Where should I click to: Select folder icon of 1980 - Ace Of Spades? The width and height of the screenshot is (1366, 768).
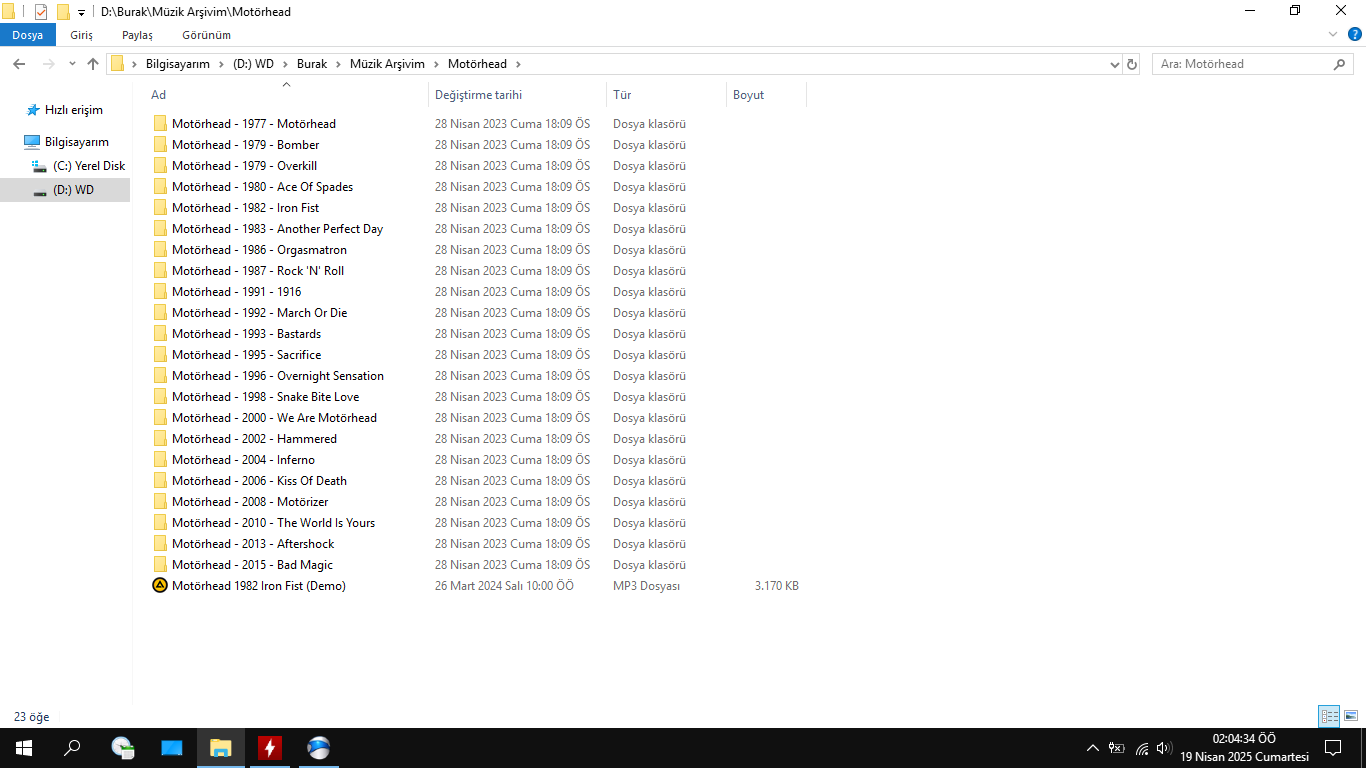160,187
